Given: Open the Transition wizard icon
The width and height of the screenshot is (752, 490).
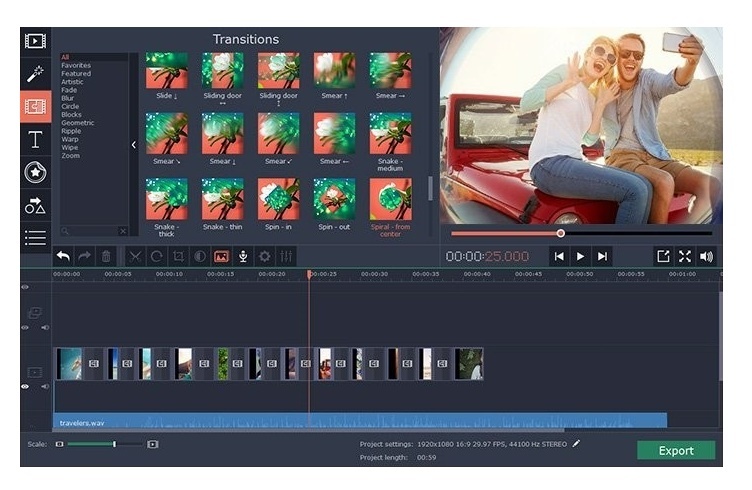Looking at the screenshot, I should point(221,257).
